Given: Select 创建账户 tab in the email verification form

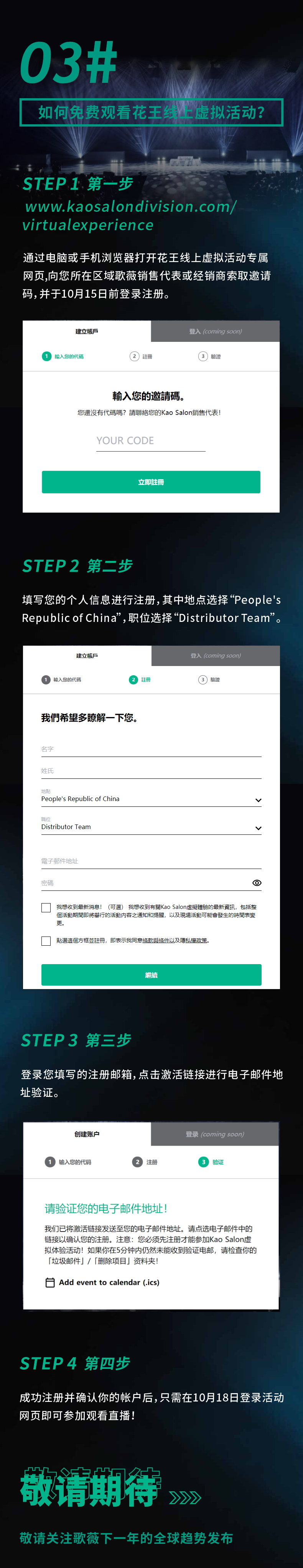Looking at the screenshot, I should pyautogui.click(x=87, y=1134).
